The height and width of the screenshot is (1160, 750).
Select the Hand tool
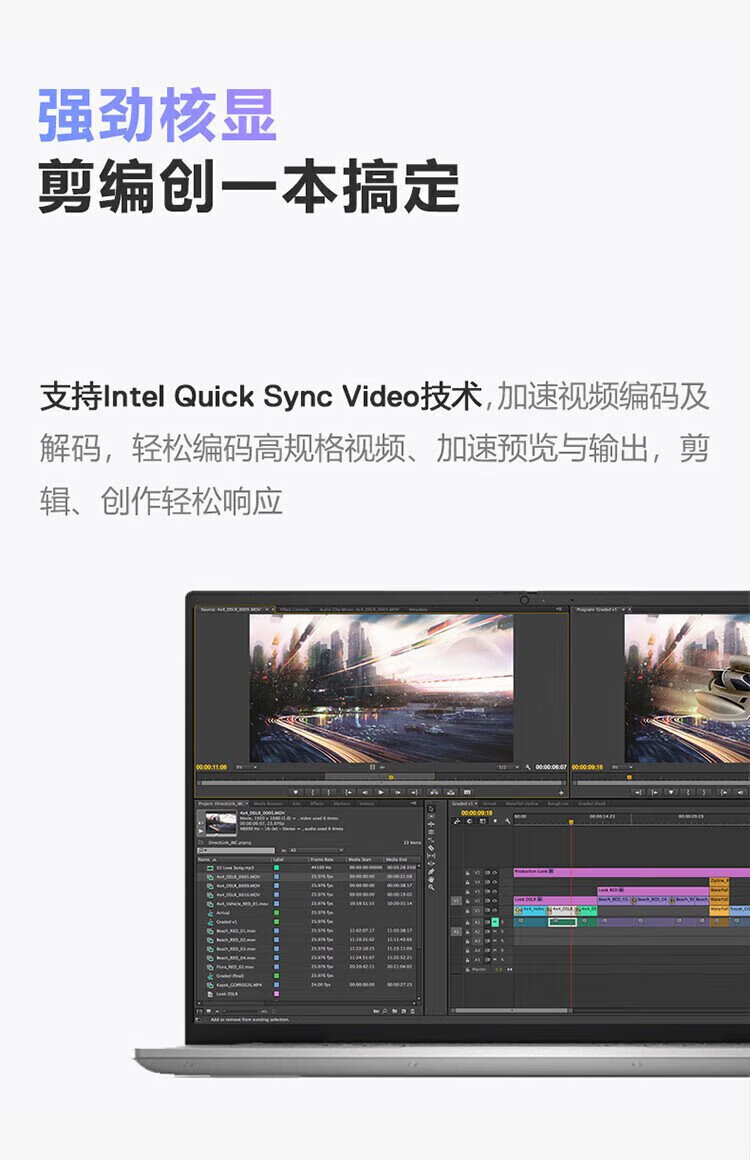pos(431,878)
